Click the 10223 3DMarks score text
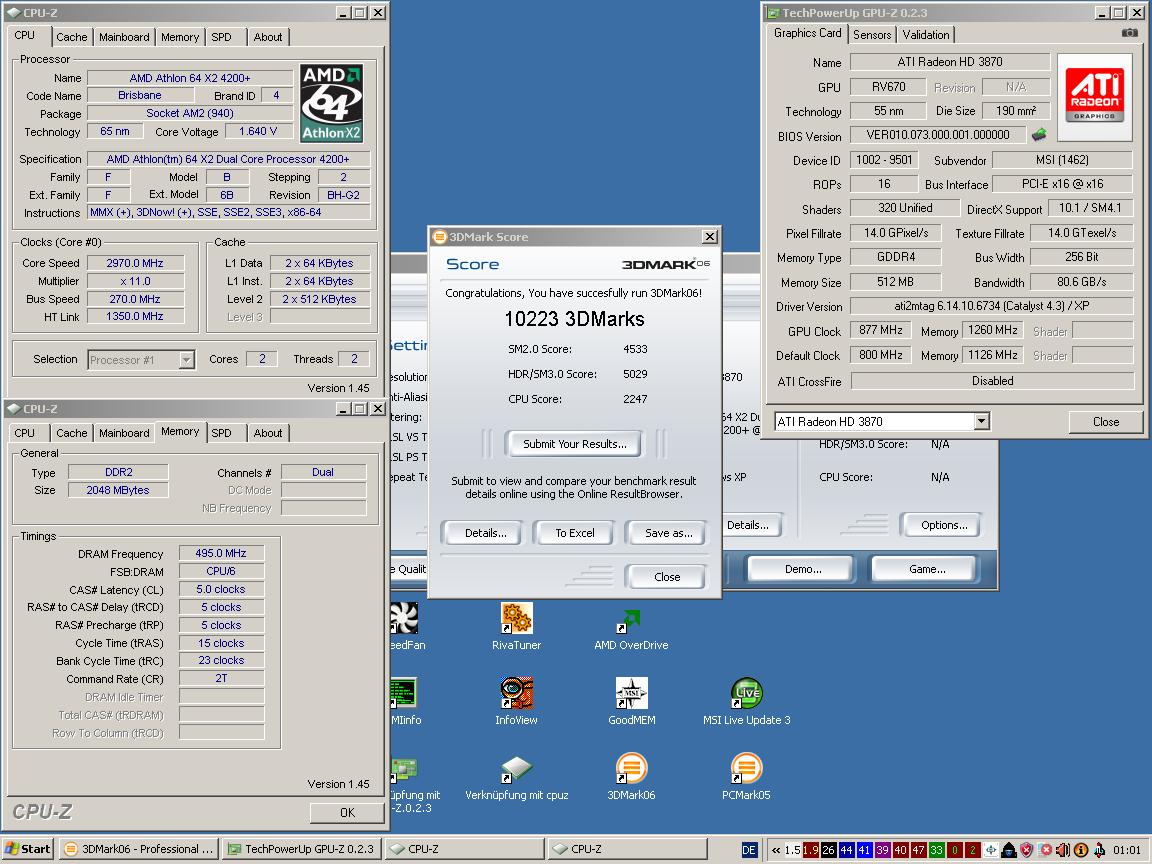 pyautogui.click(x=575, y=319)
